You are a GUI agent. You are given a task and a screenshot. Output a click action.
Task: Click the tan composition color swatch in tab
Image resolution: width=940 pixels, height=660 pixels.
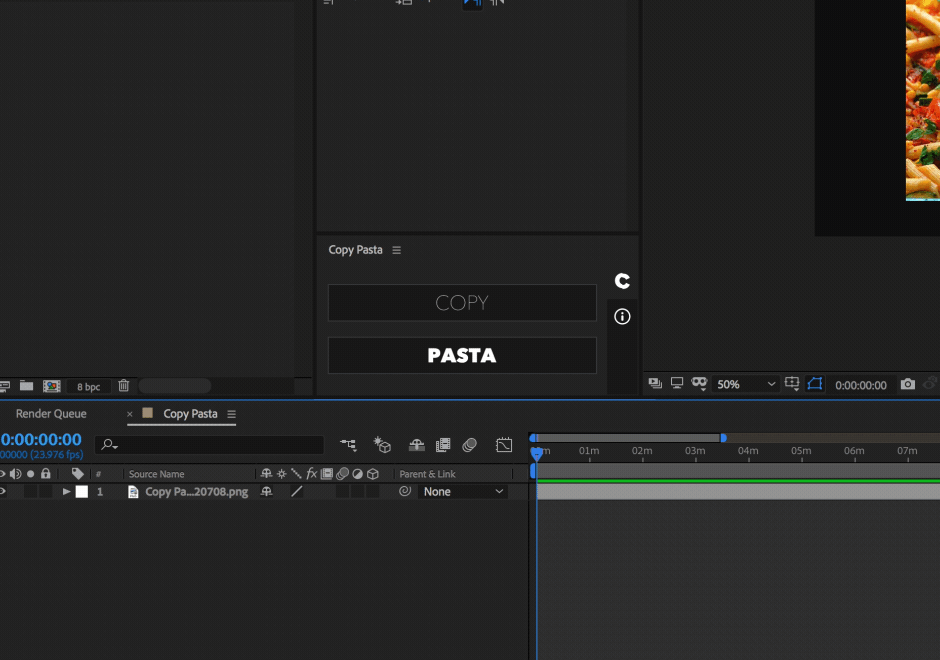pos(147,413)
